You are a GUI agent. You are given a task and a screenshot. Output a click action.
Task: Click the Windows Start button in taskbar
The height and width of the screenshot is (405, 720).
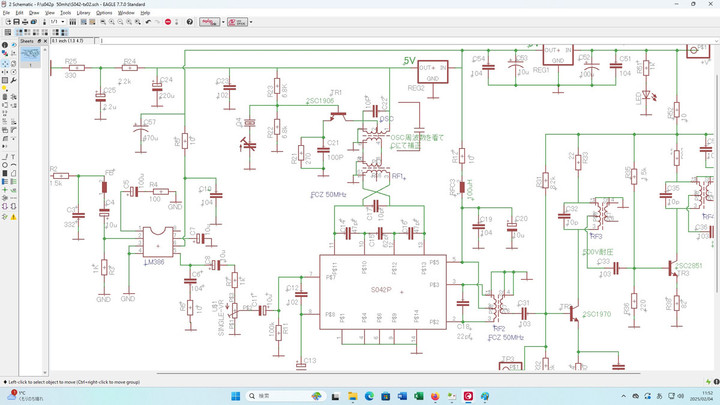coord(235,396)
